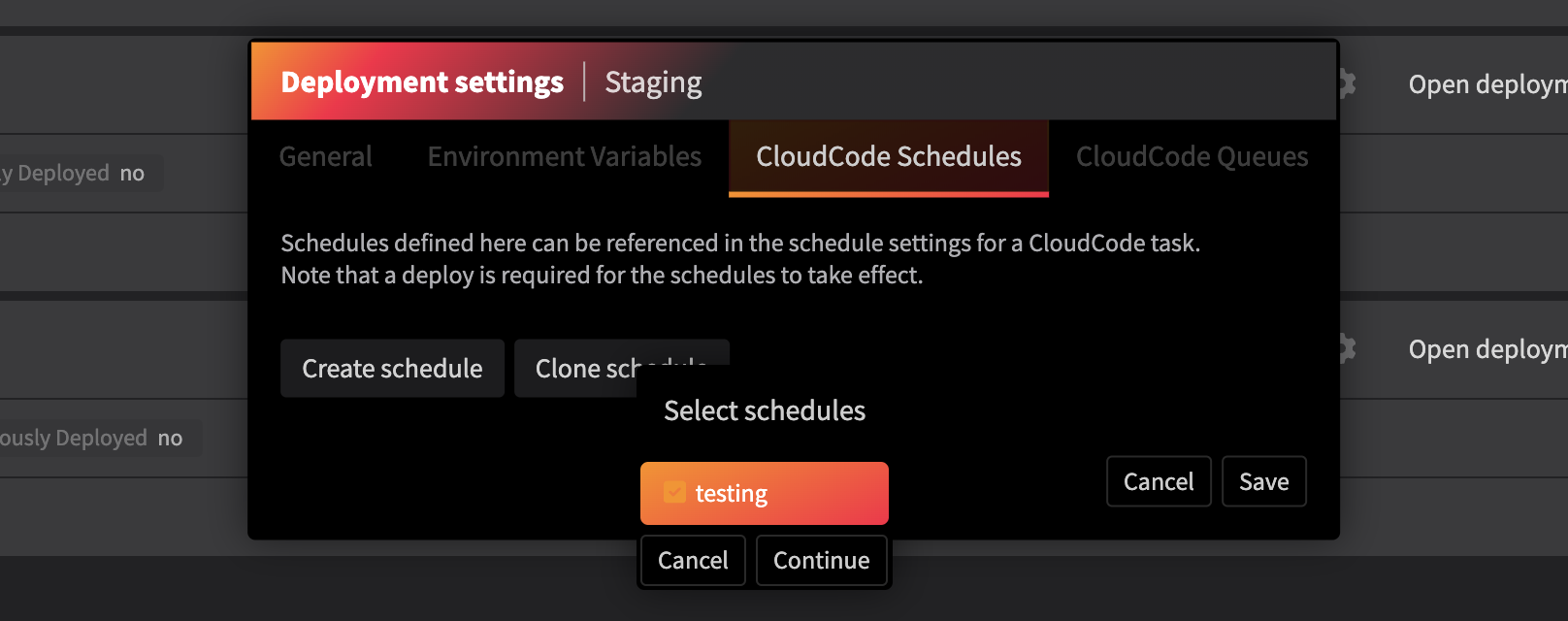Cancel the Select schedules popup
The width and height of the screenshot is (1568, 621).
(x=693, y=561)
